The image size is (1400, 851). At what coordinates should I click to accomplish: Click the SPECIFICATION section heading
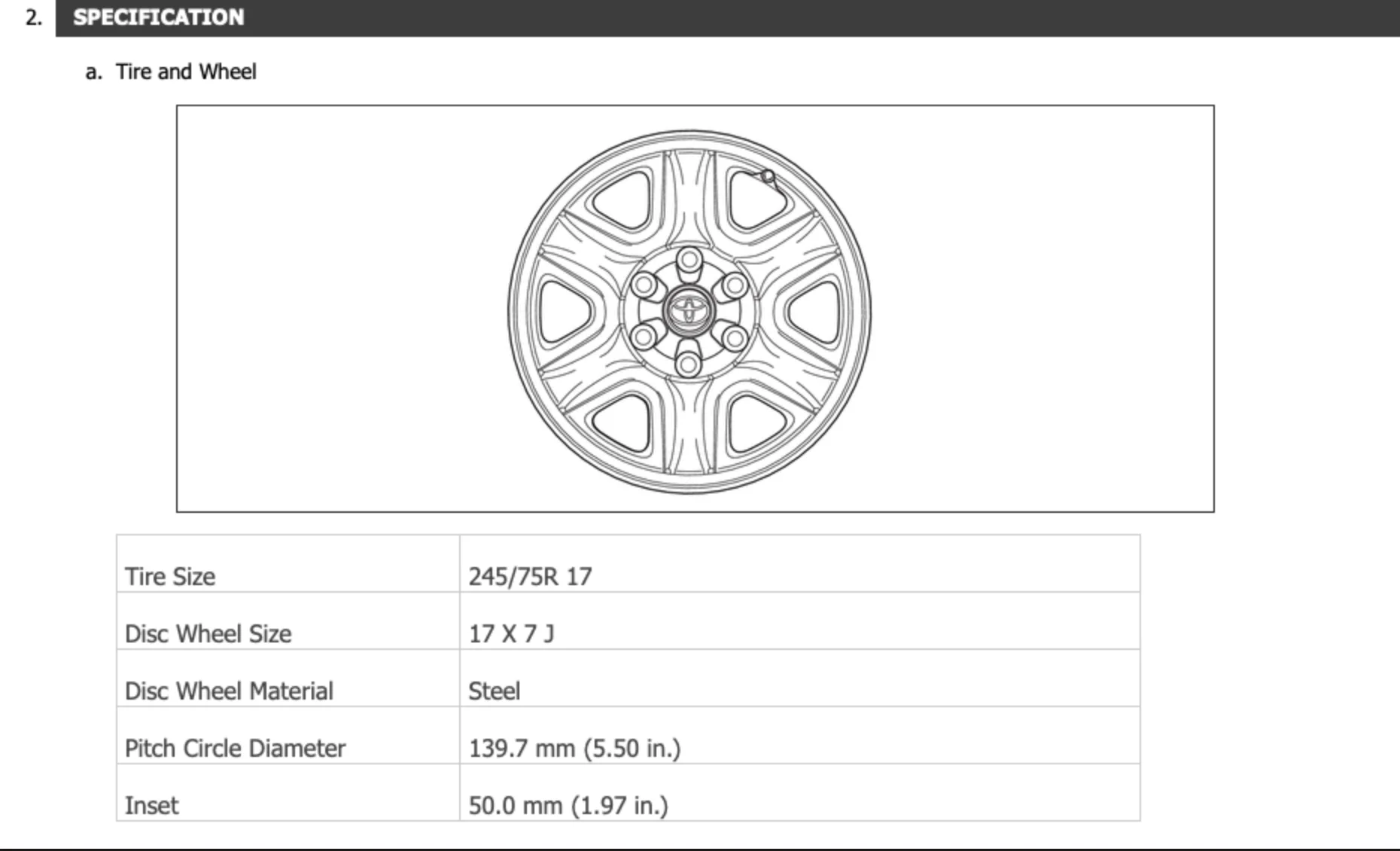tap(158, 17)
